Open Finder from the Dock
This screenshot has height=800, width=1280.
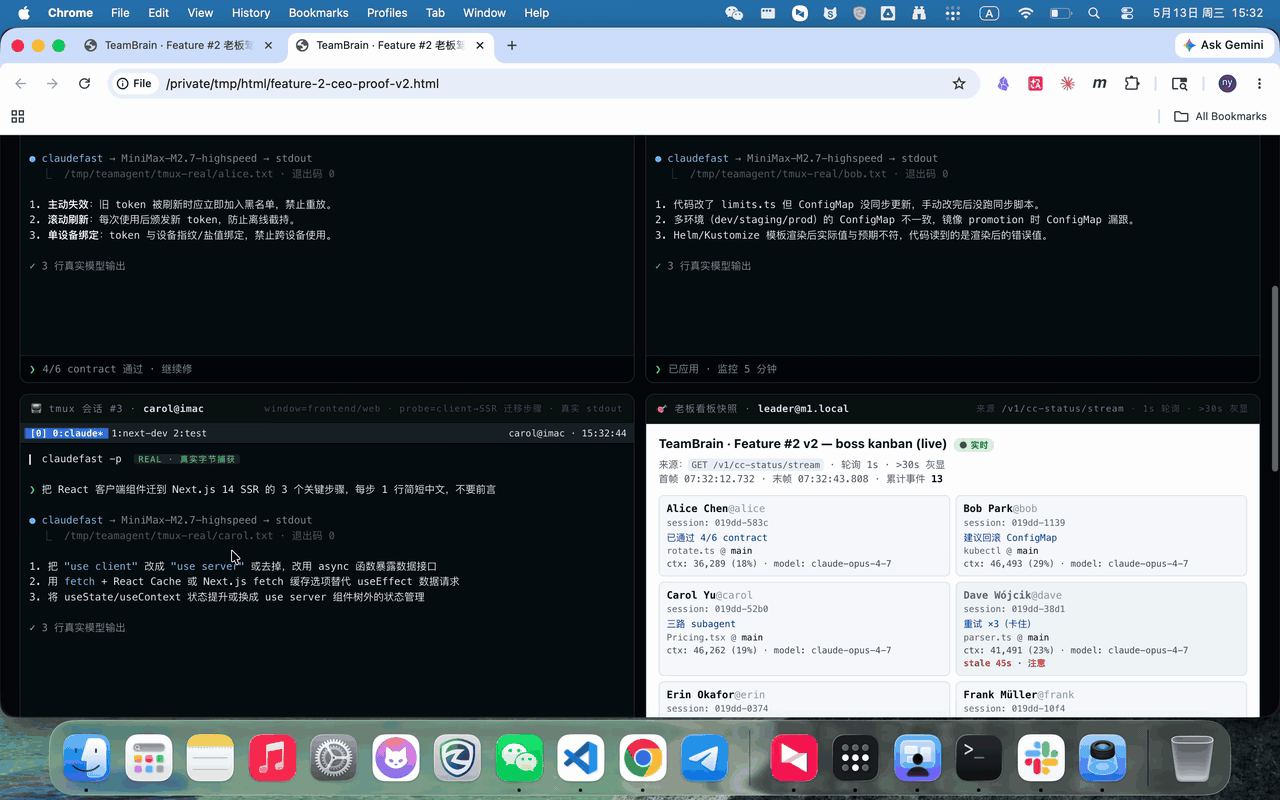pyautogui.click(x=87, y=757)
